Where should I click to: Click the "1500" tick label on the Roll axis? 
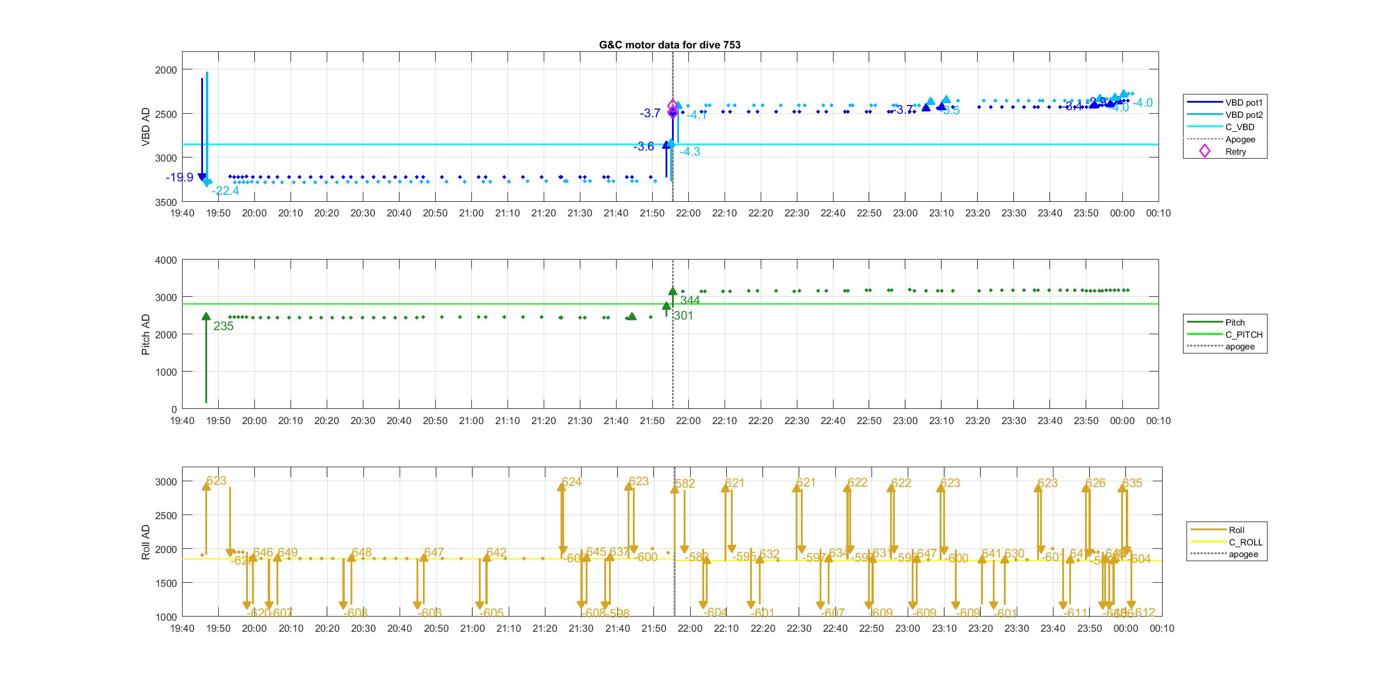point(164,583)
